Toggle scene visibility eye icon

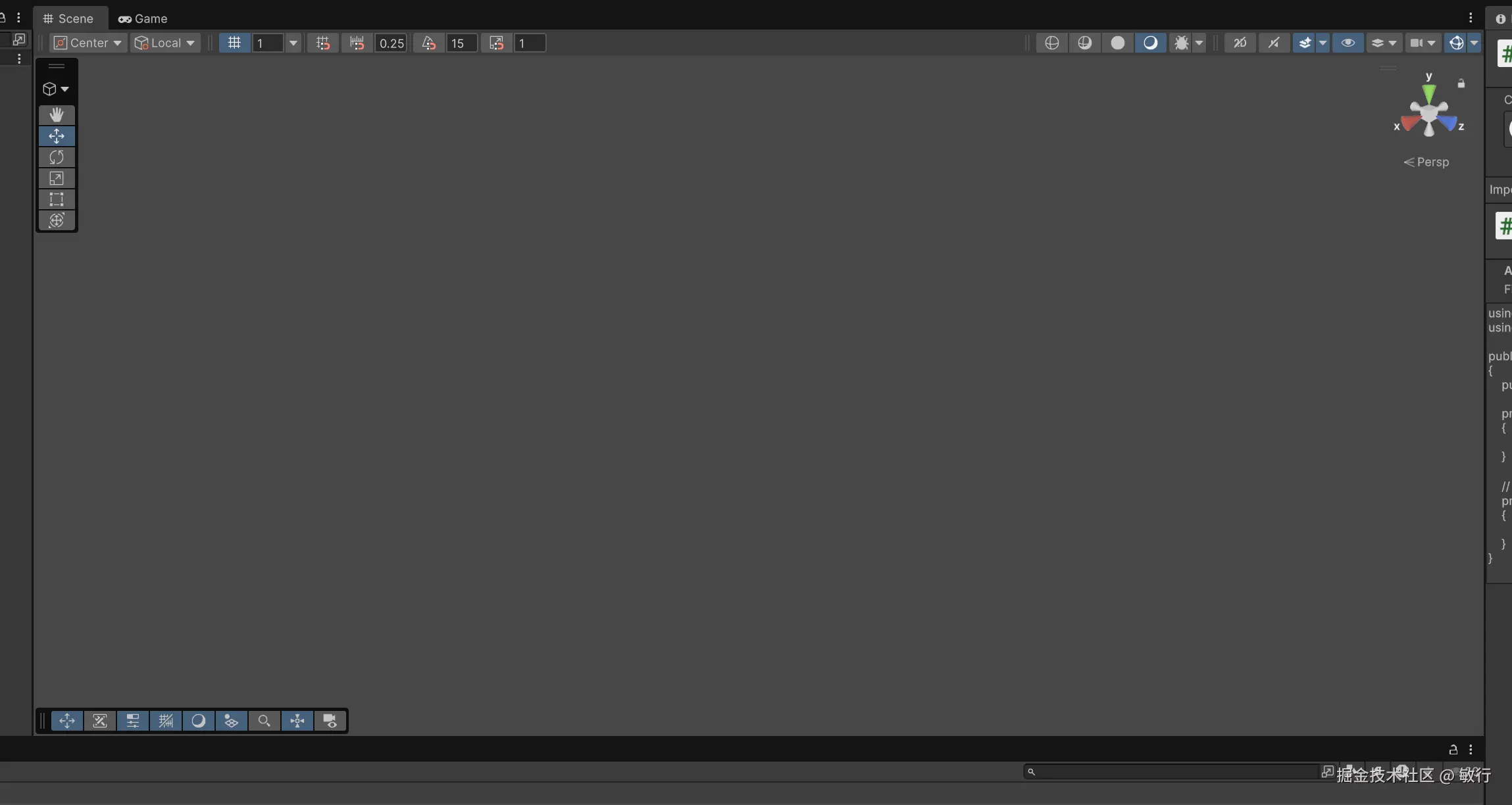coord(1348,43)
